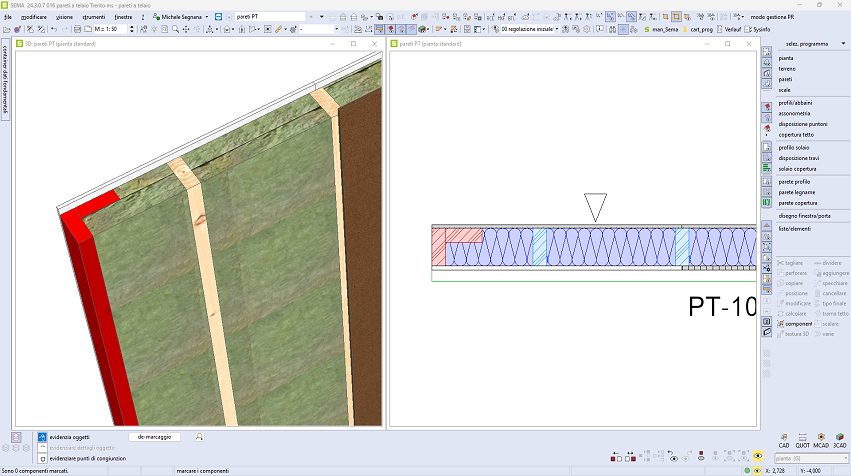Toggle the yellow eye visibility icon

tap(758, 457)
